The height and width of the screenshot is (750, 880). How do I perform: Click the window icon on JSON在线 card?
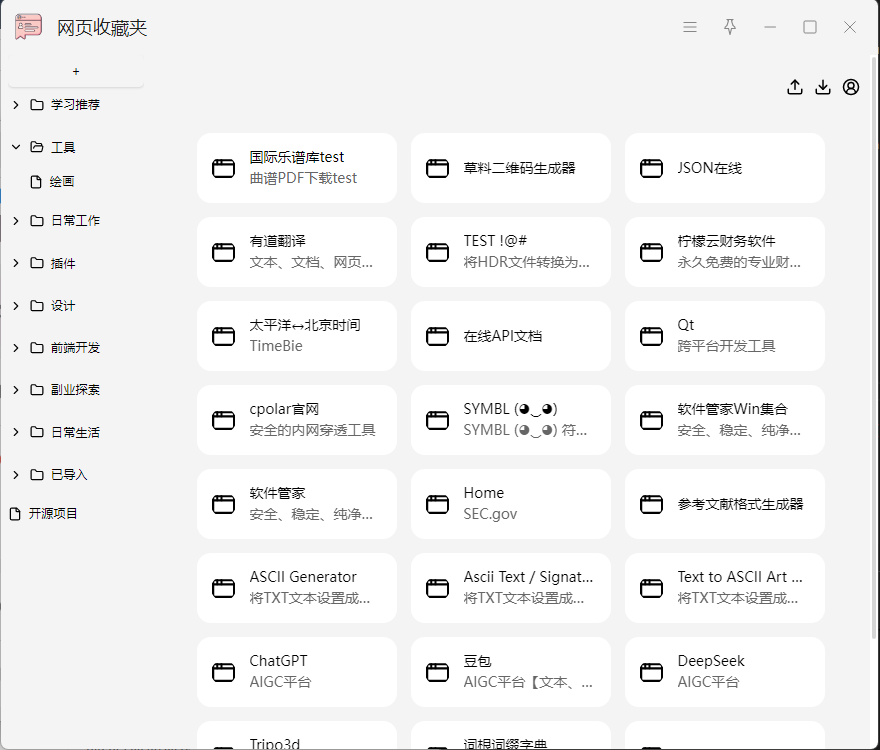[652, 168]
